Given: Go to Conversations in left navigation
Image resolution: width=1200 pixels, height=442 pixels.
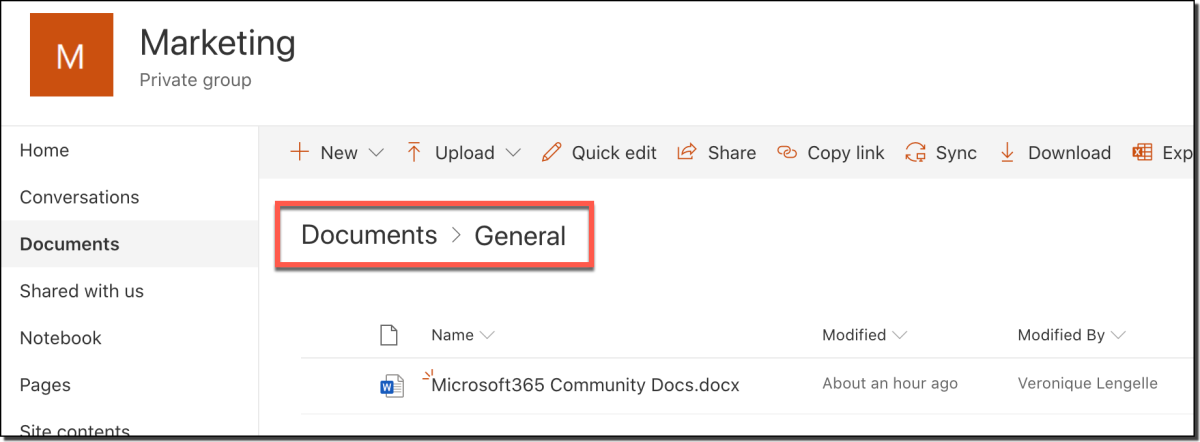Looking at the screenshot, I should [79, 197].
